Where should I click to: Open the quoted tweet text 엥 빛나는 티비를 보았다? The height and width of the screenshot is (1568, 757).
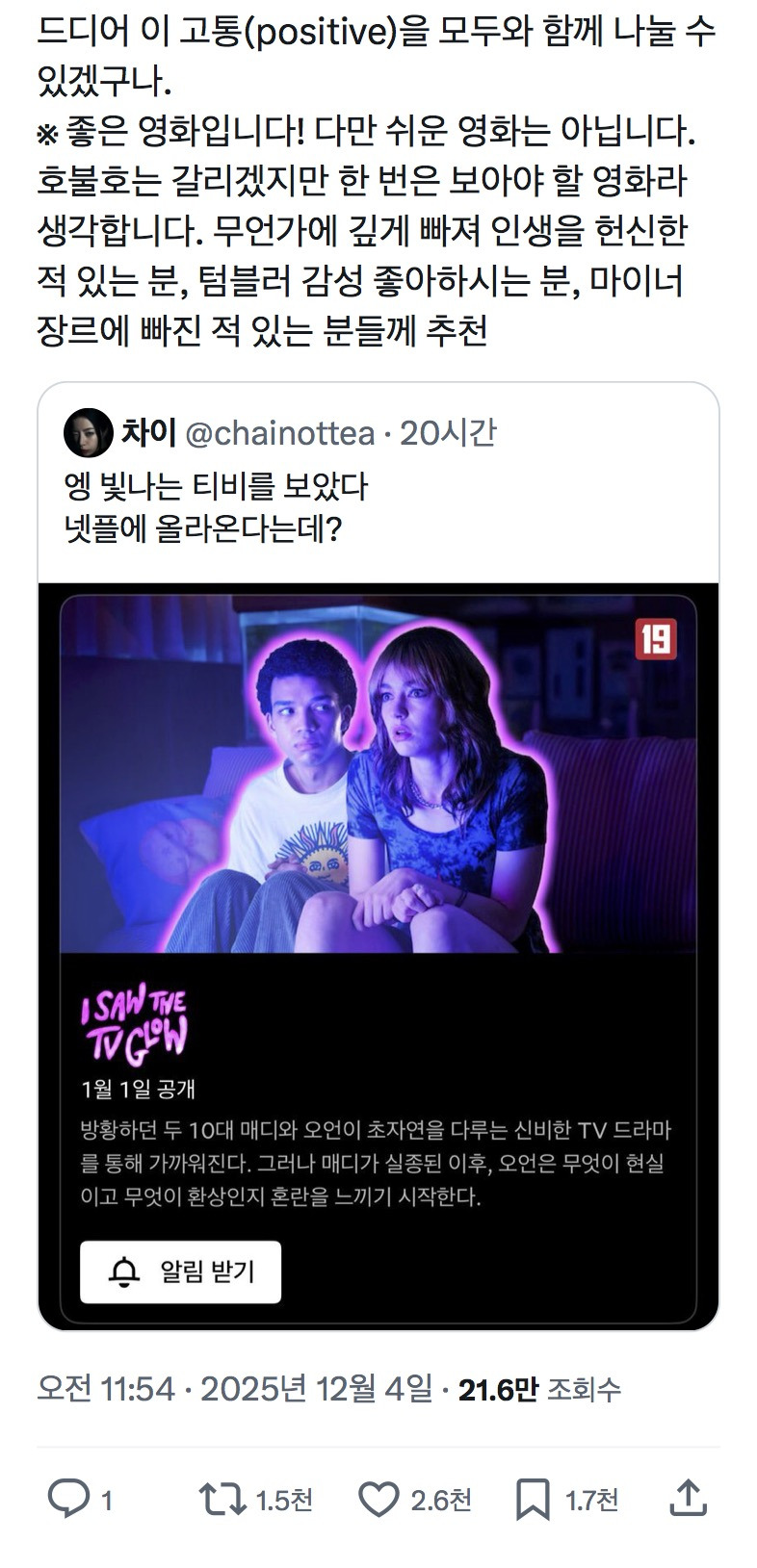(216, 486)
